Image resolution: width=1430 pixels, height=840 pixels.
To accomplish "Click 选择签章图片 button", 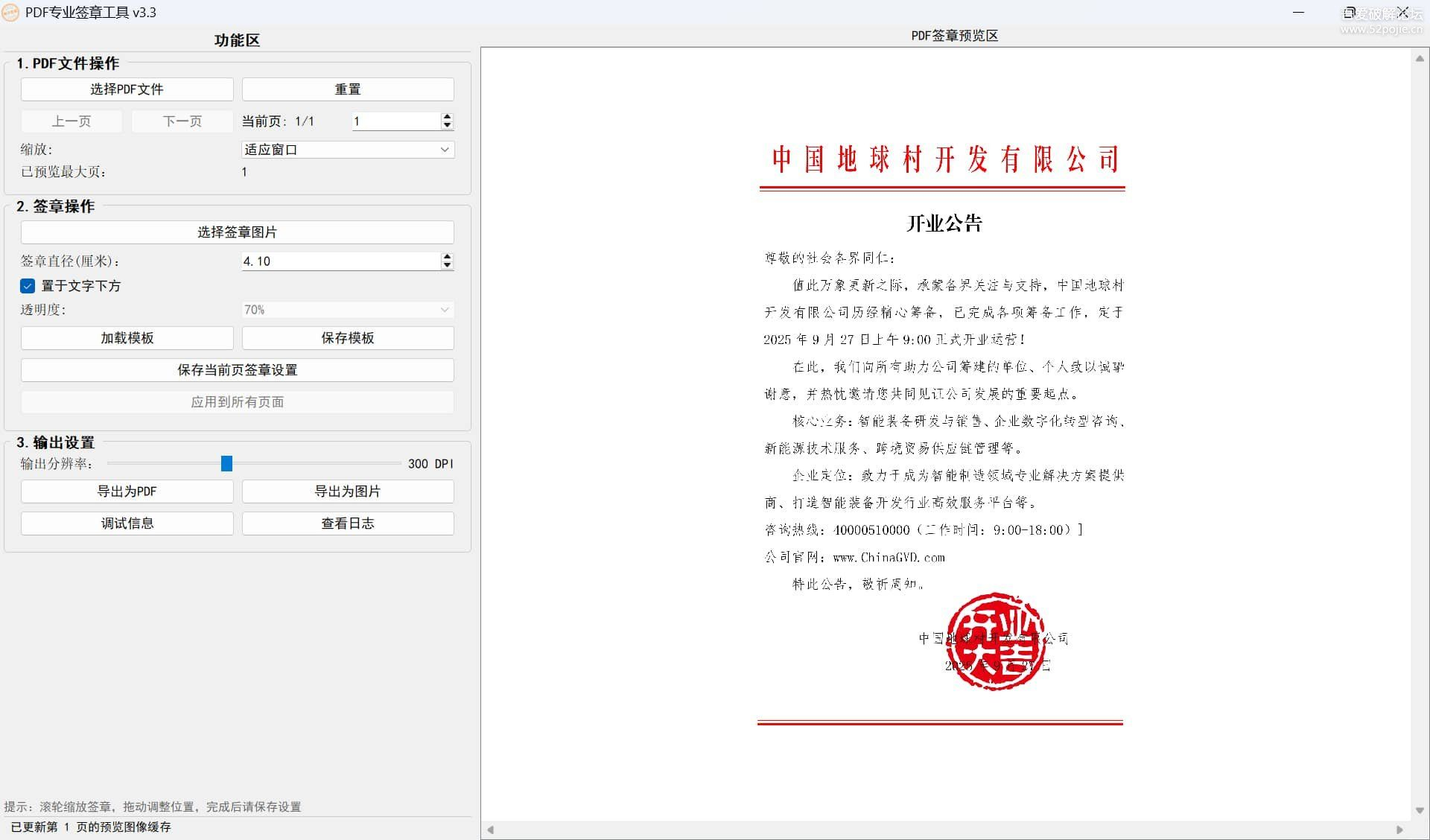I will coord(237,232).
